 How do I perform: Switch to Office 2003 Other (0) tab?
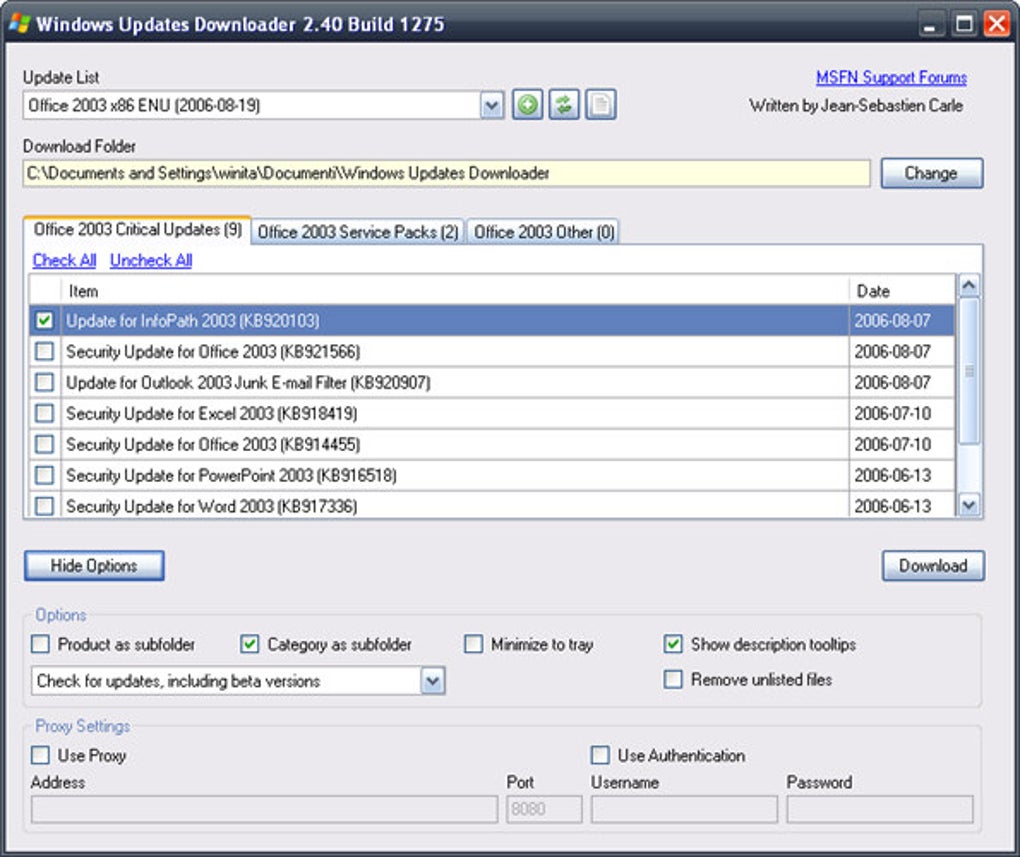click(x=544, y=232)
